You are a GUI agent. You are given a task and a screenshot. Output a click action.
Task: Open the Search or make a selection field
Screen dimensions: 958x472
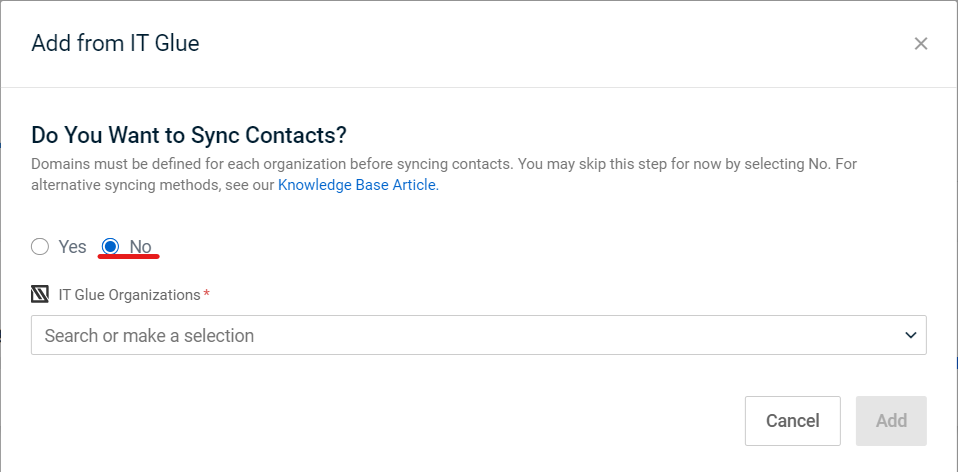coord(479,335)
